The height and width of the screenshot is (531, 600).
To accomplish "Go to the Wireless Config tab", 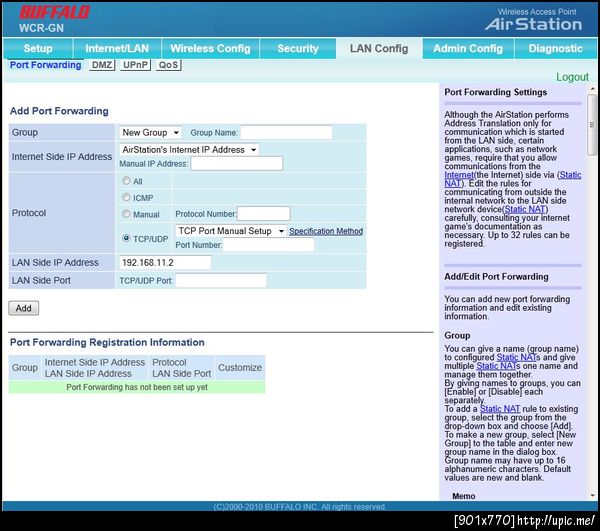I will point(210,49).
